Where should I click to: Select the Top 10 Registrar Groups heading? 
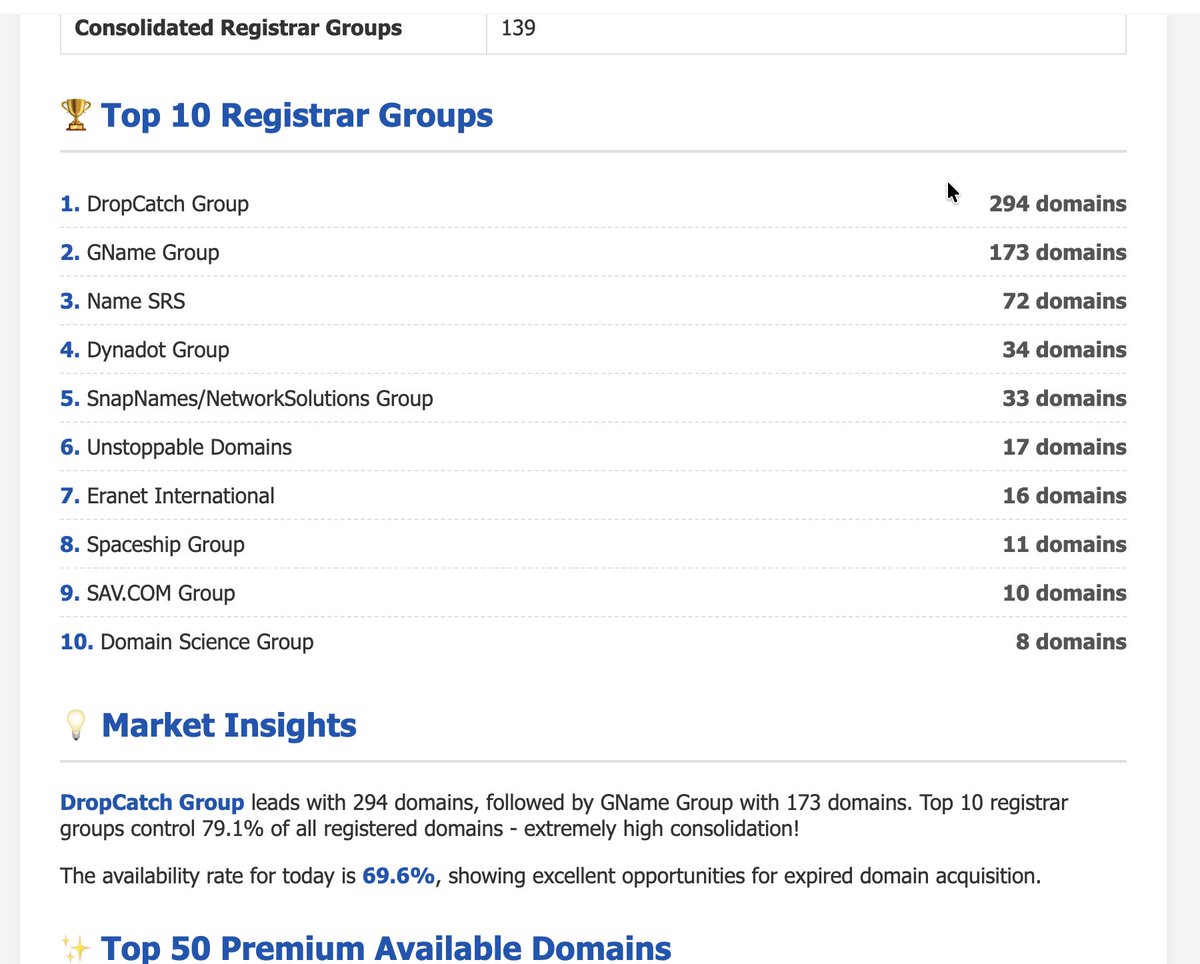(297, 115)
